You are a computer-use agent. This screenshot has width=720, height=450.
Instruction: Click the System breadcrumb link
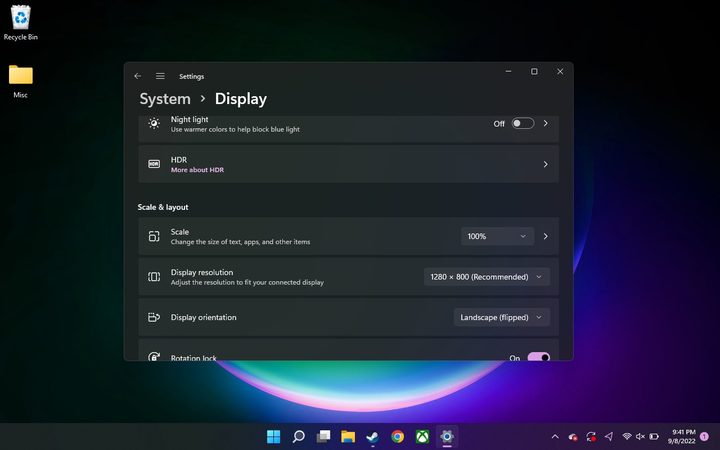165,99
